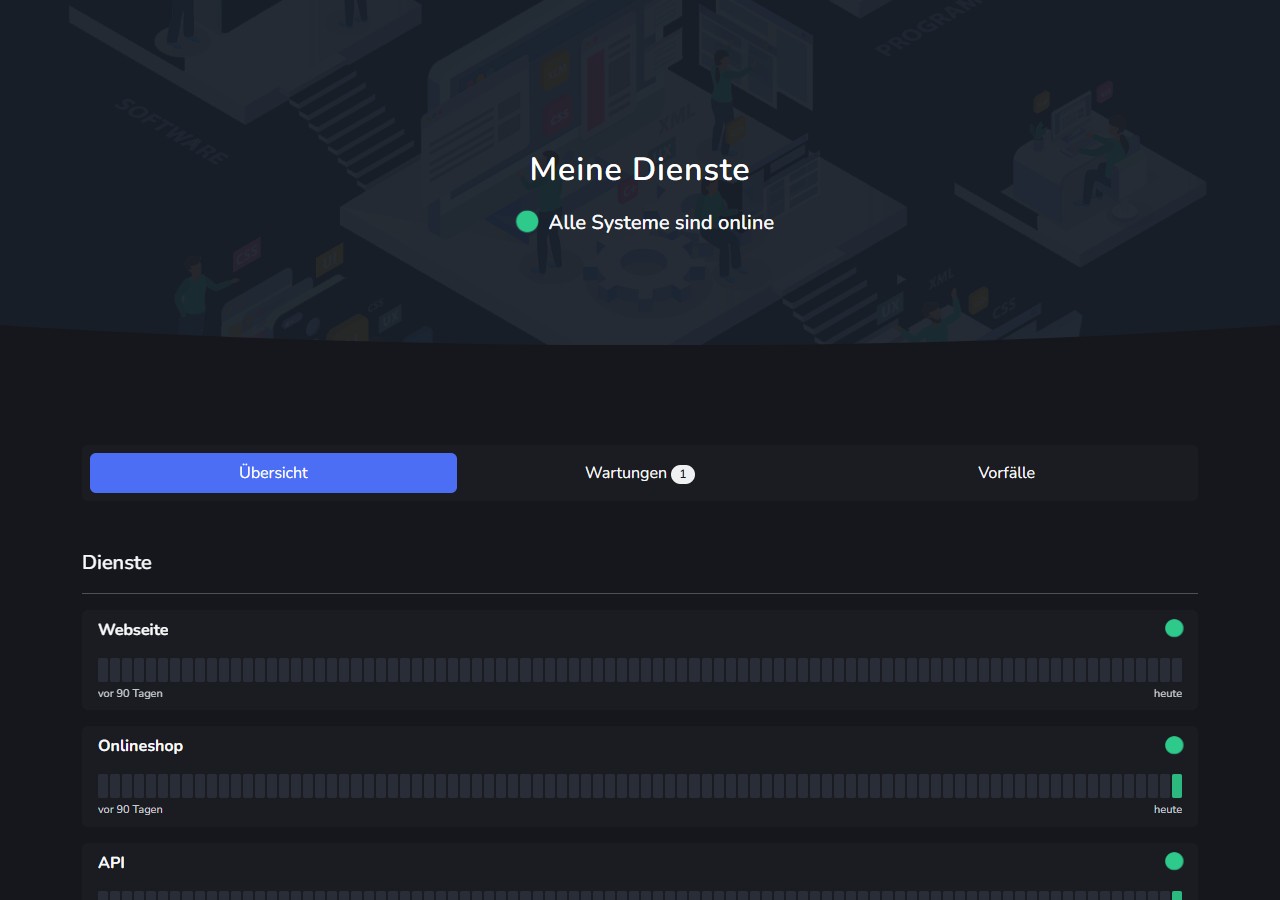Click vor 90 Tagen label under Onlineshop
This screenshot has width=1280, height=900.
(130, 809)
